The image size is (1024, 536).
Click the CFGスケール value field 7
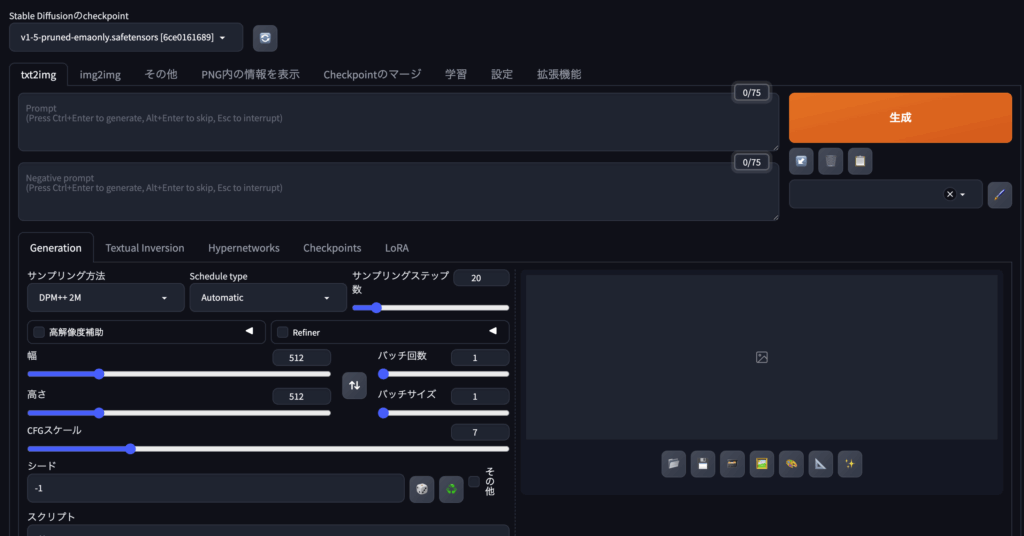point(479,432)
